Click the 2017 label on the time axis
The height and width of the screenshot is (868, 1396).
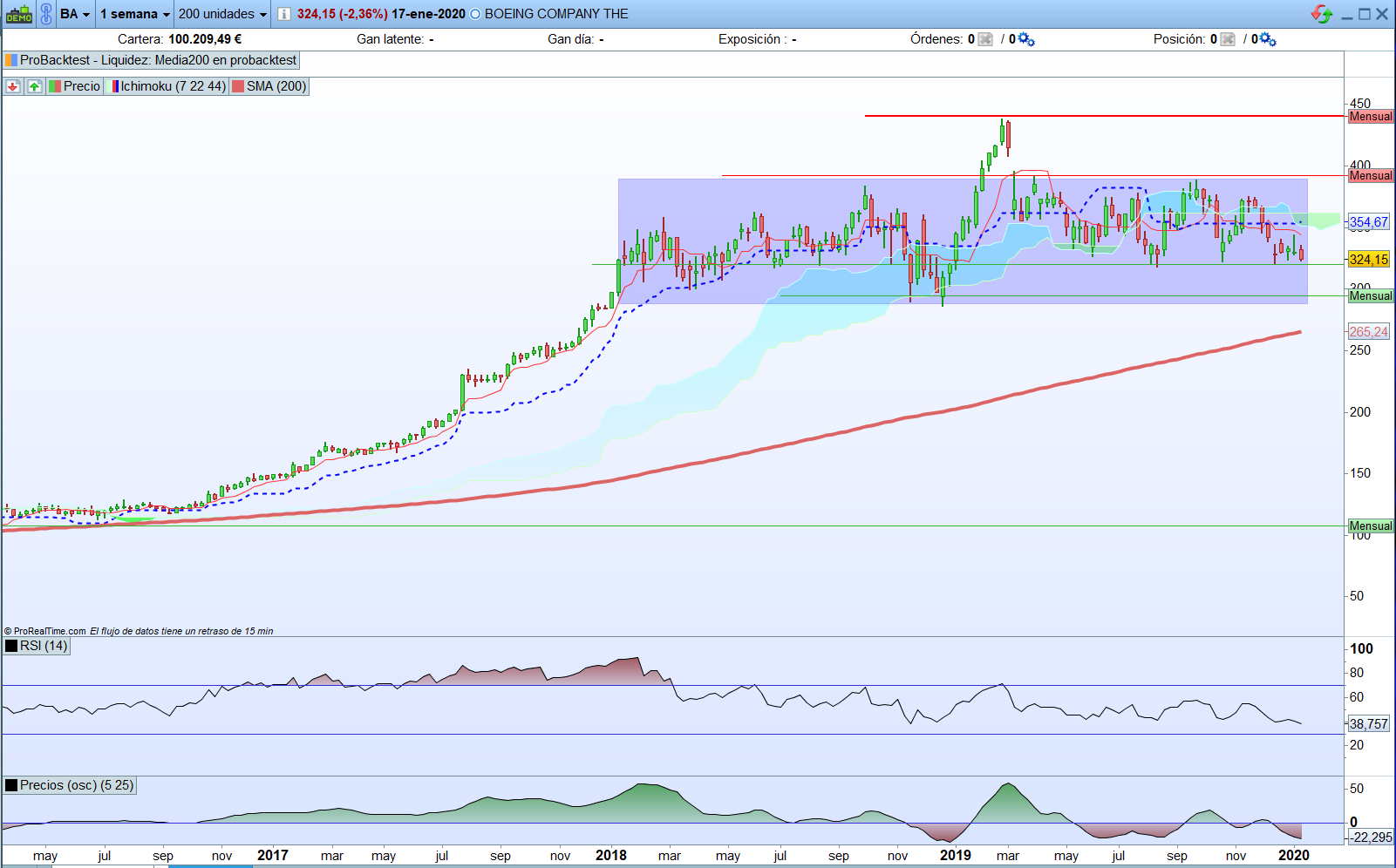[x=273, y=856]
